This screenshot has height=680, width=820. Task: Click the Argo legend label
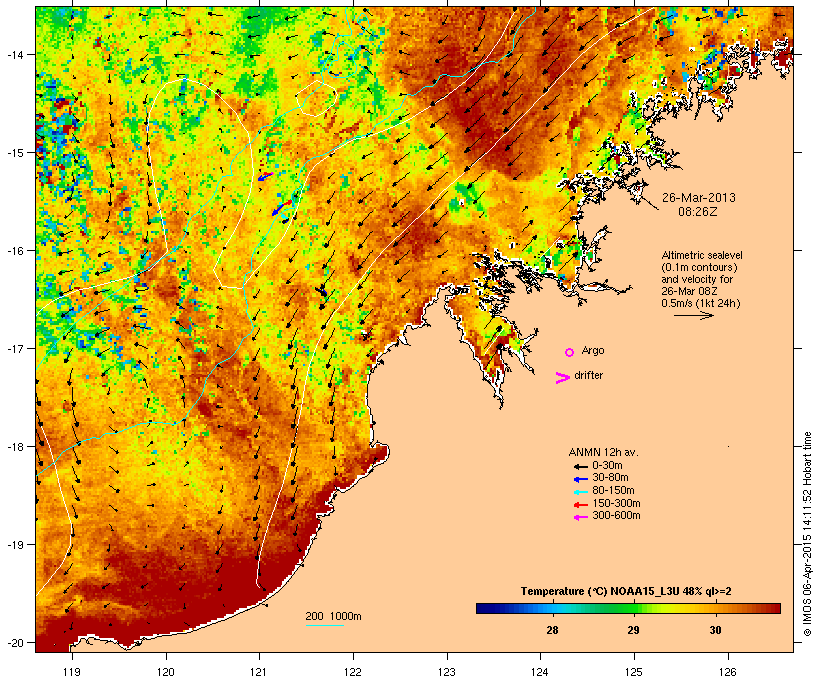click(593, 350)
